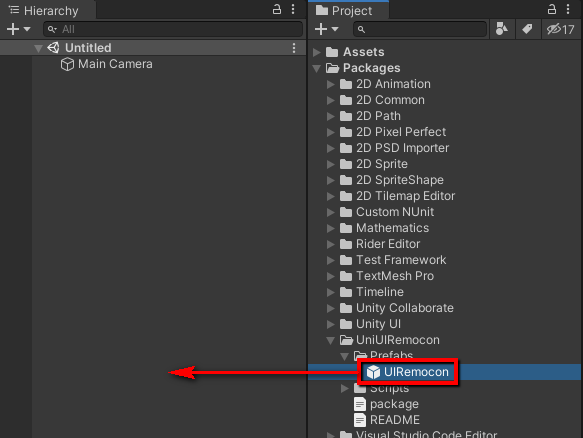
Task: Select the Untitled scene row
Action: pos(153,48)
